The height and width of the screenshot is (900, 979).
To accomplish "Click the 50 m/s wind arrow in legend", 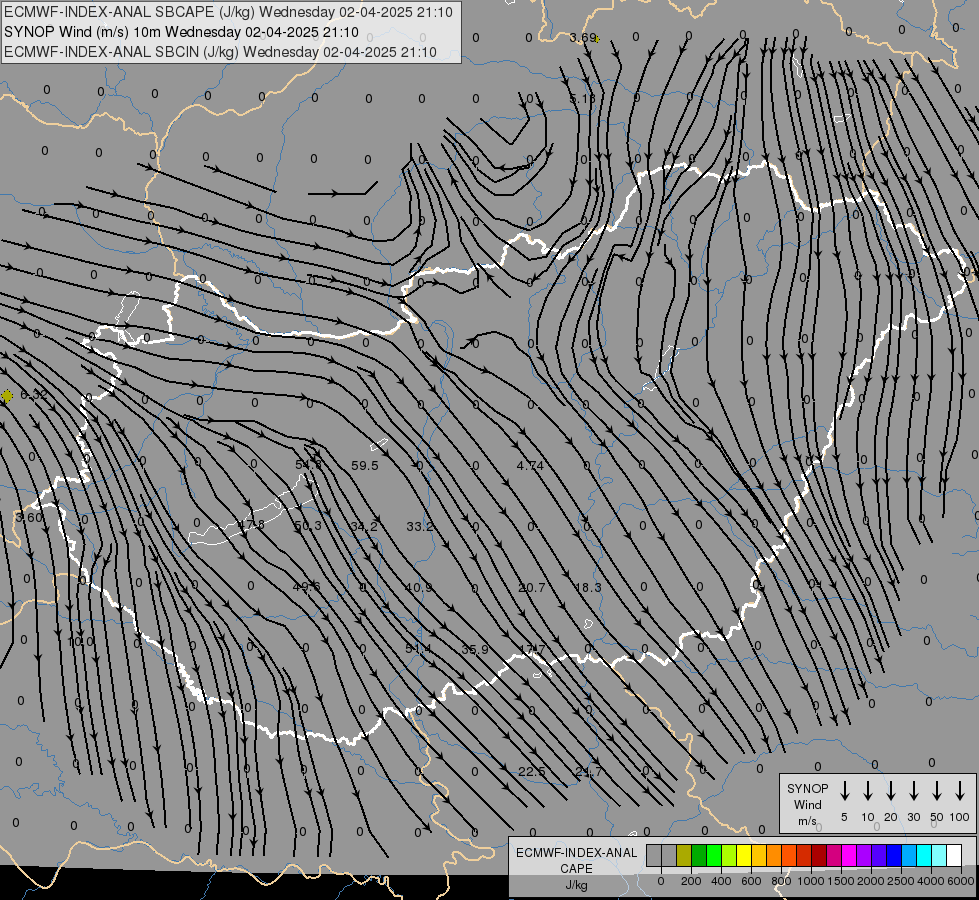I will pos(937,791).
